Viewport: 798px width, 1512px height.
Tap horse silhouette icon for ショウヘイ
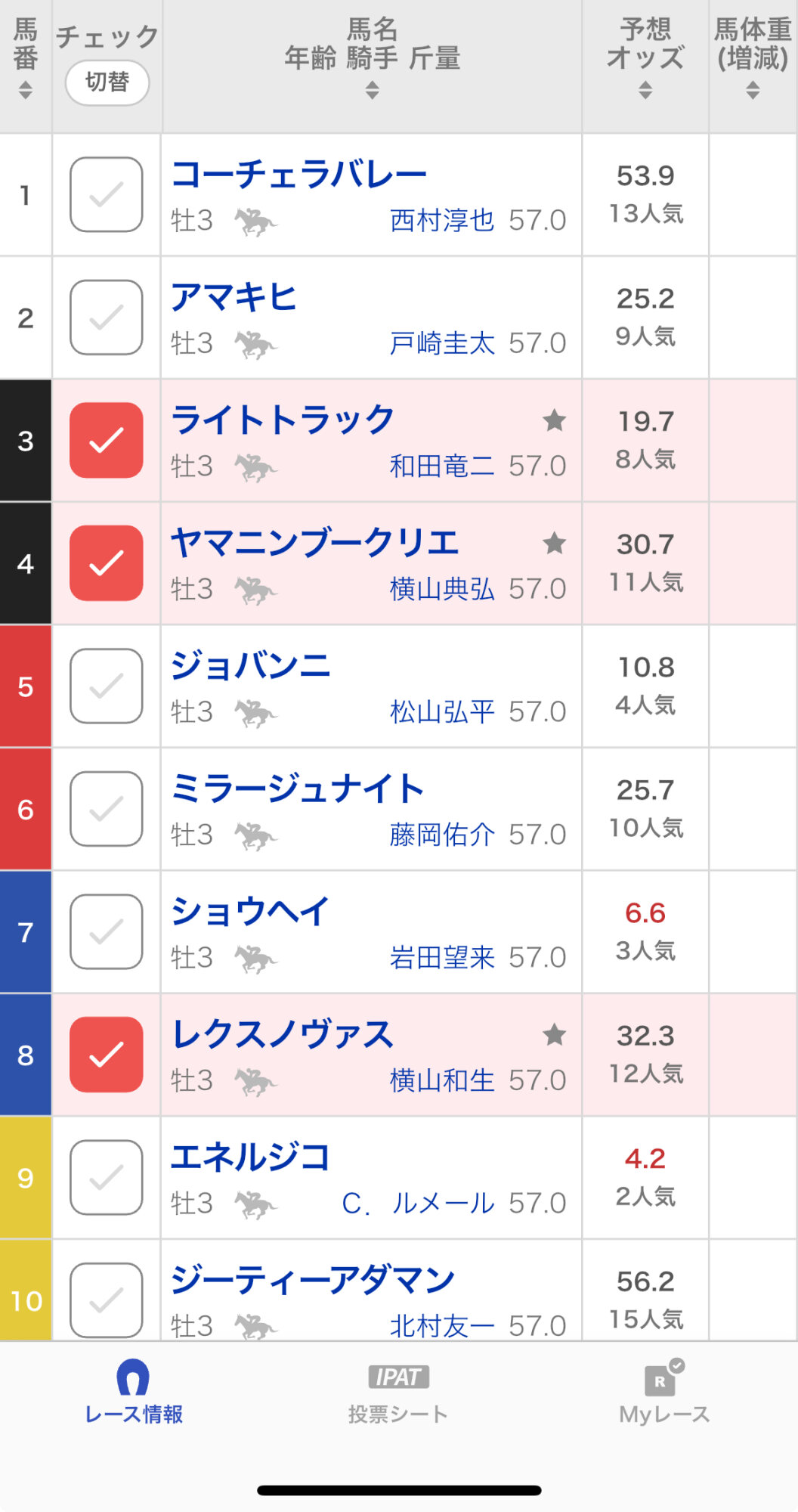[x=255, y=959]
